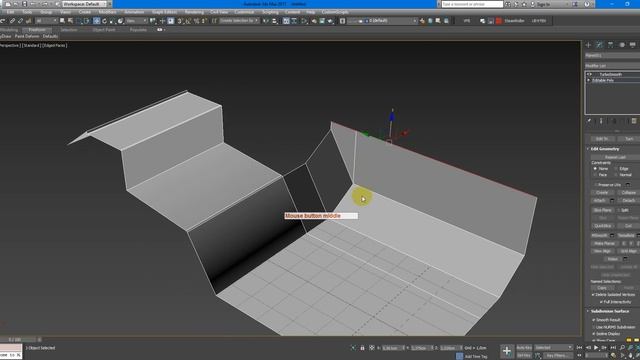Switch to the Freeform ribbon tab
The height and width of the screenshot is (360, 640).
37,30
